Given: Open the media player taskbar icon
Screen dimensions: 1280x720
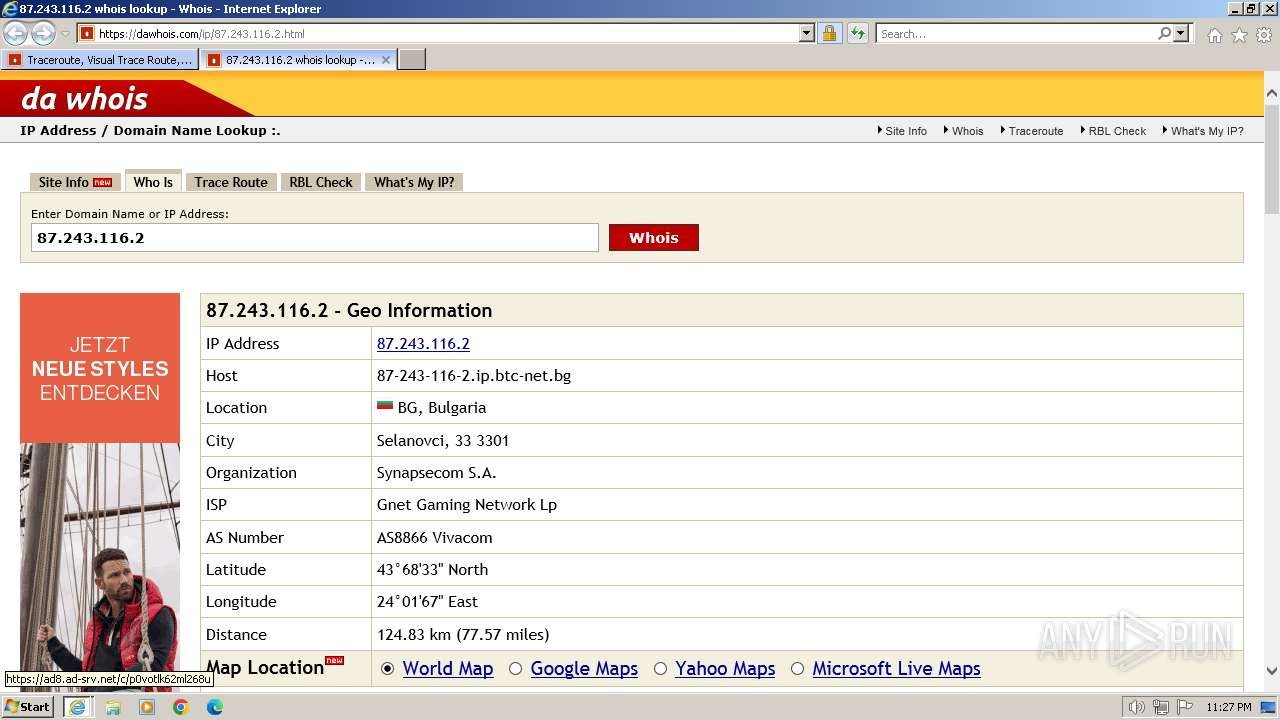Looking at the screenshot, I should coord(147,707).
